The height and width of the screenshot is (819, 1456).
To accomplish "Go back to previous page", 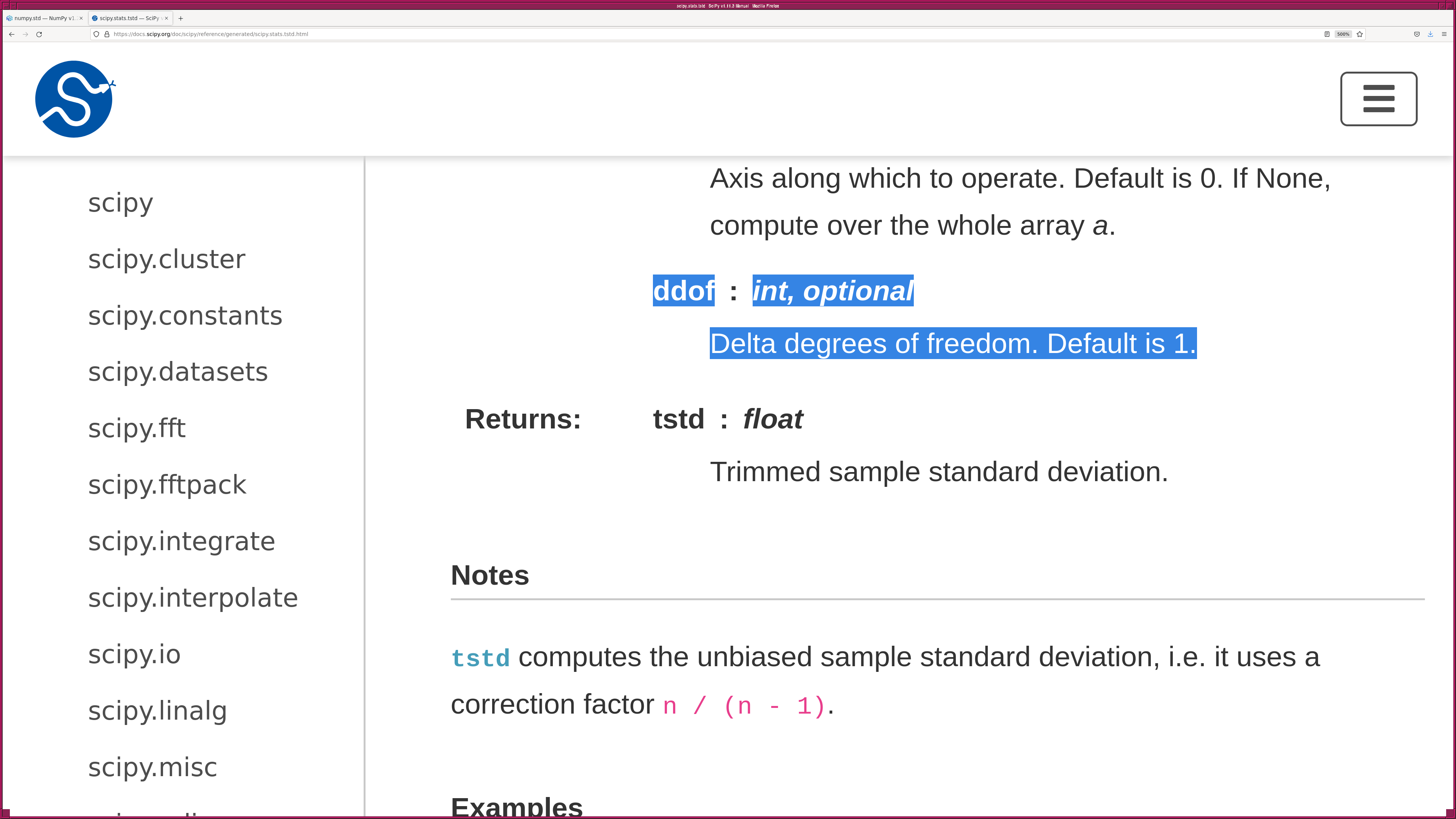I will tap(11, 35).
